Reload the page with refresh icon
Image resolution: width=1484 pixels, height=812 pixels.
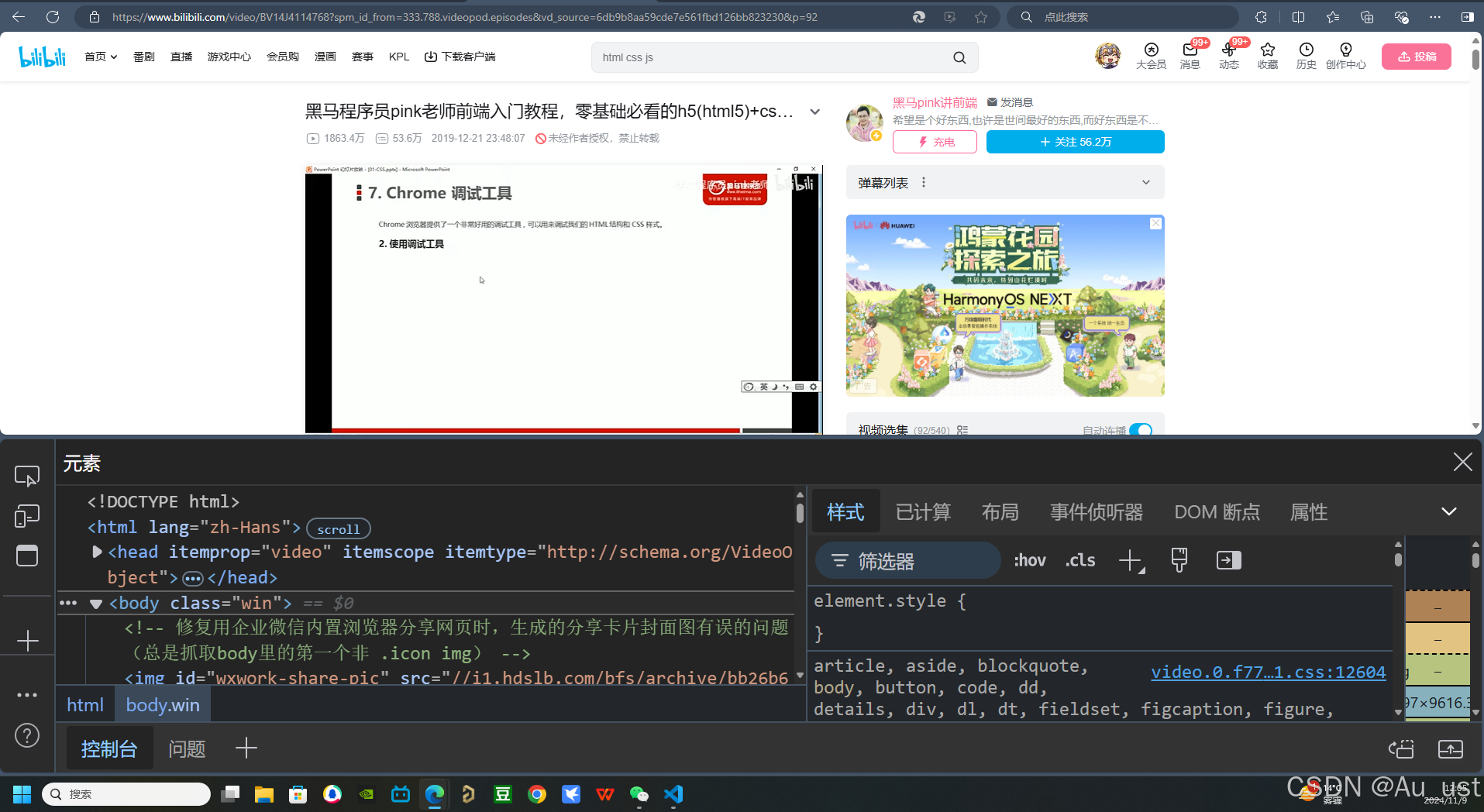pos(53,16)
